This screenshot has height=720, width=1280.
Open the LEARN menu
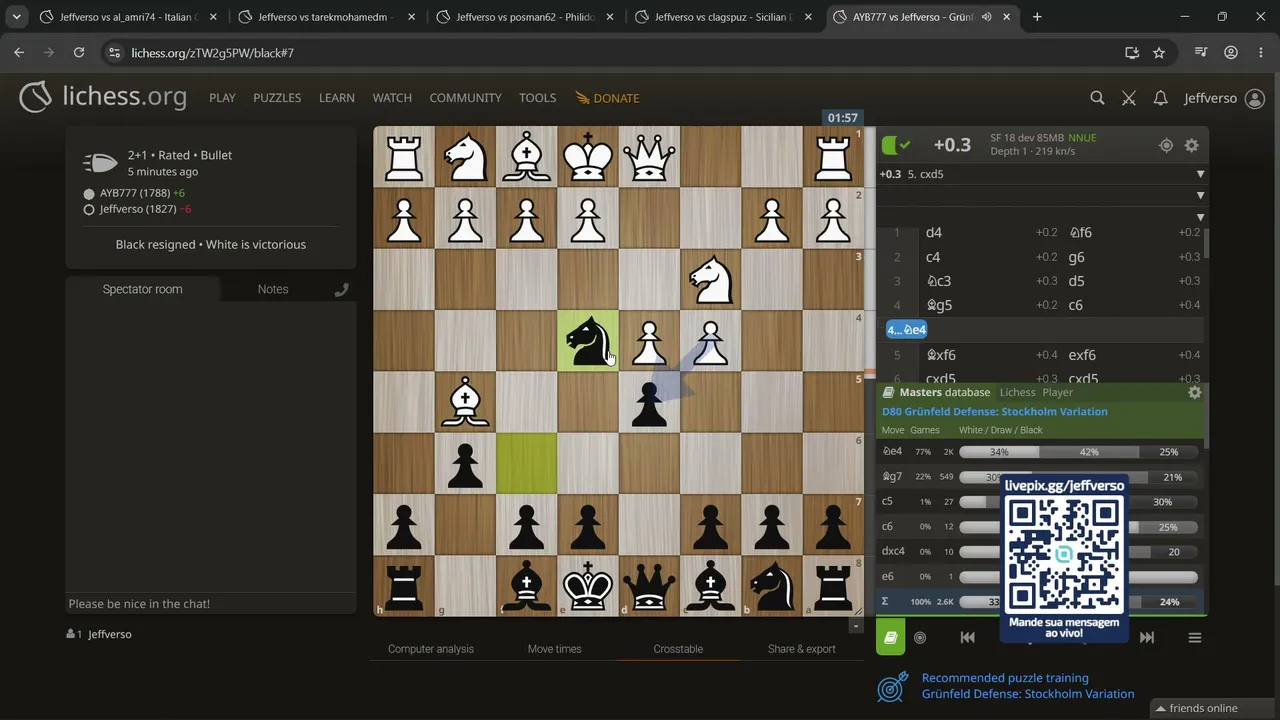(x=337, y=98)
